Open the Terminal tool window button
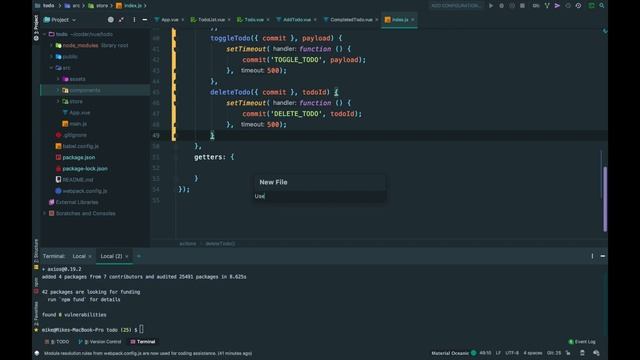640x360 pixels. [x=143, y=342]
